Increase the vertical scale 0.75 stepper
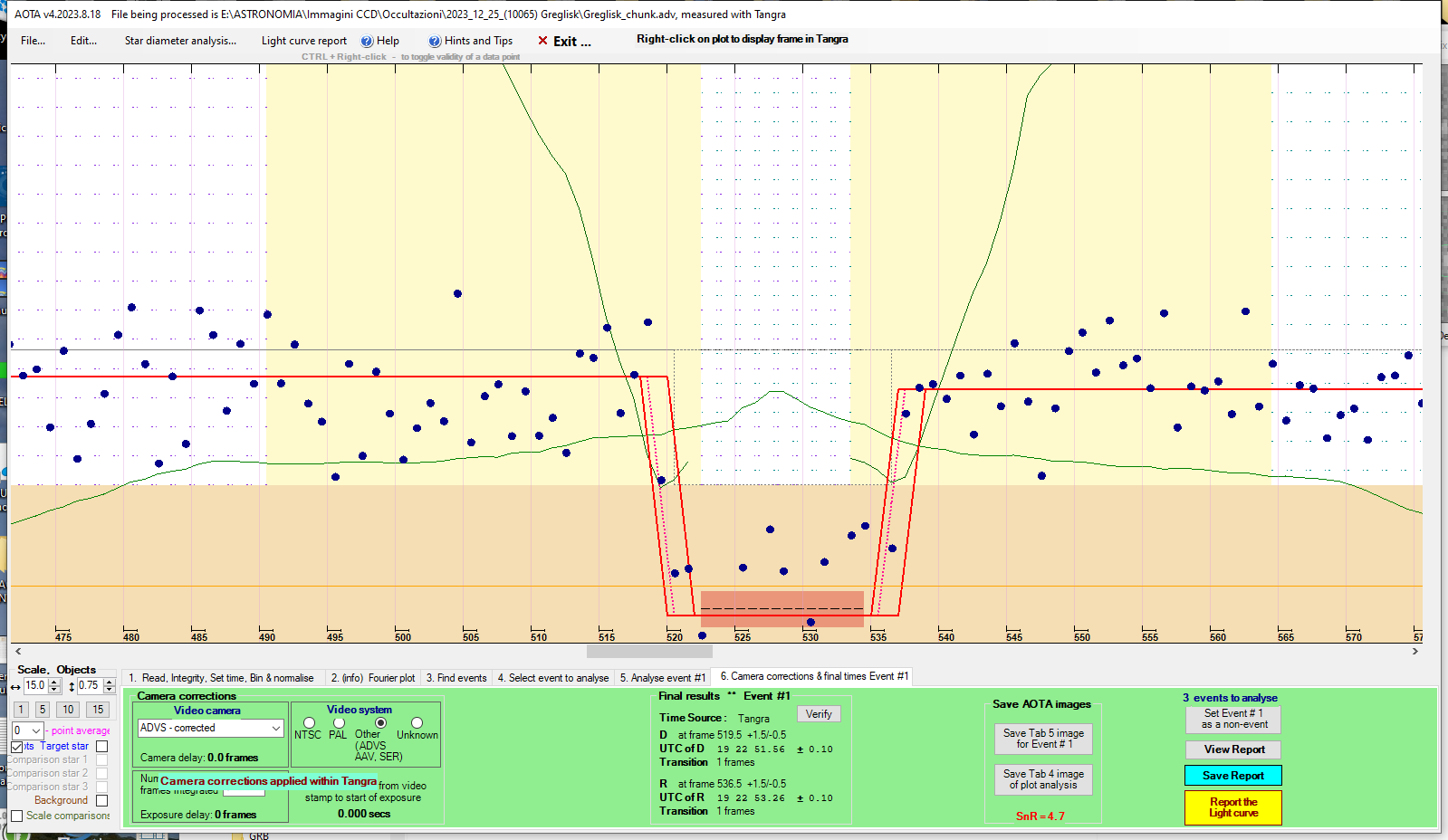1448x840 pixels. [x=110, y=682]
